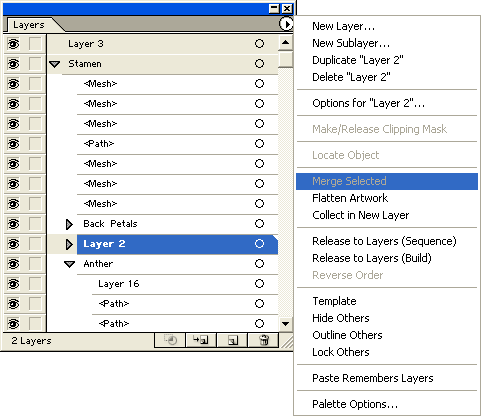
Task: Collapse the Anther sublayer triangle
Action: click(x=69, y=264)
